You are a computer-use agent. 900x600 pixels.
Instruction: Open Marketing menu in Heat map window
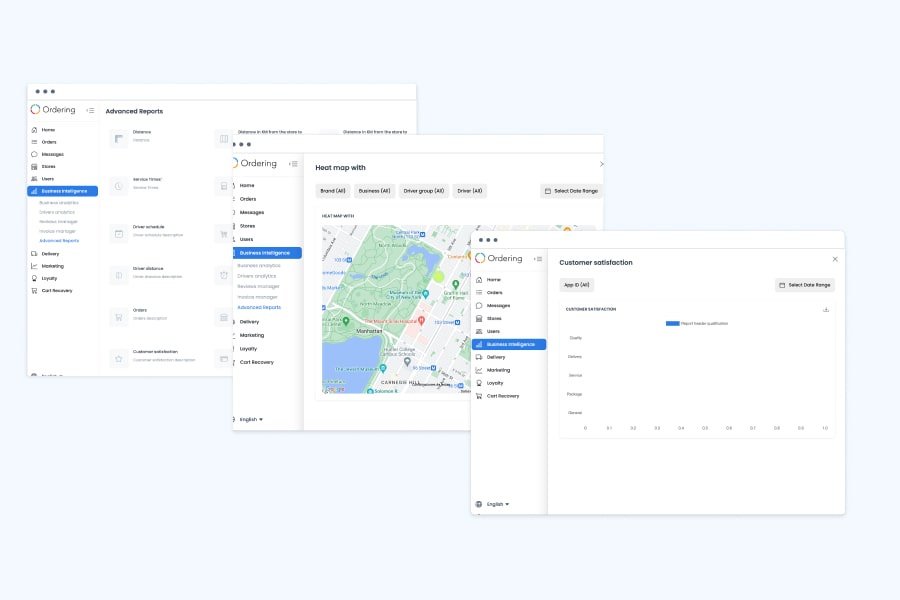click(251, 335)
